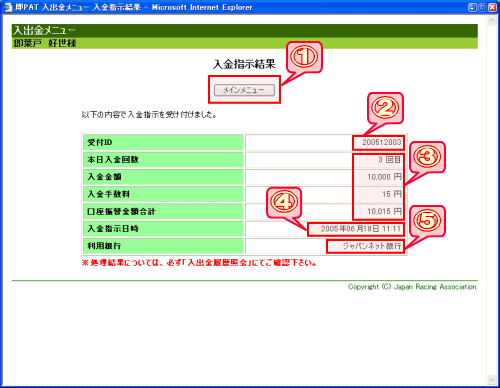Maximize the Internet Explorer window

tap(482, 7)
